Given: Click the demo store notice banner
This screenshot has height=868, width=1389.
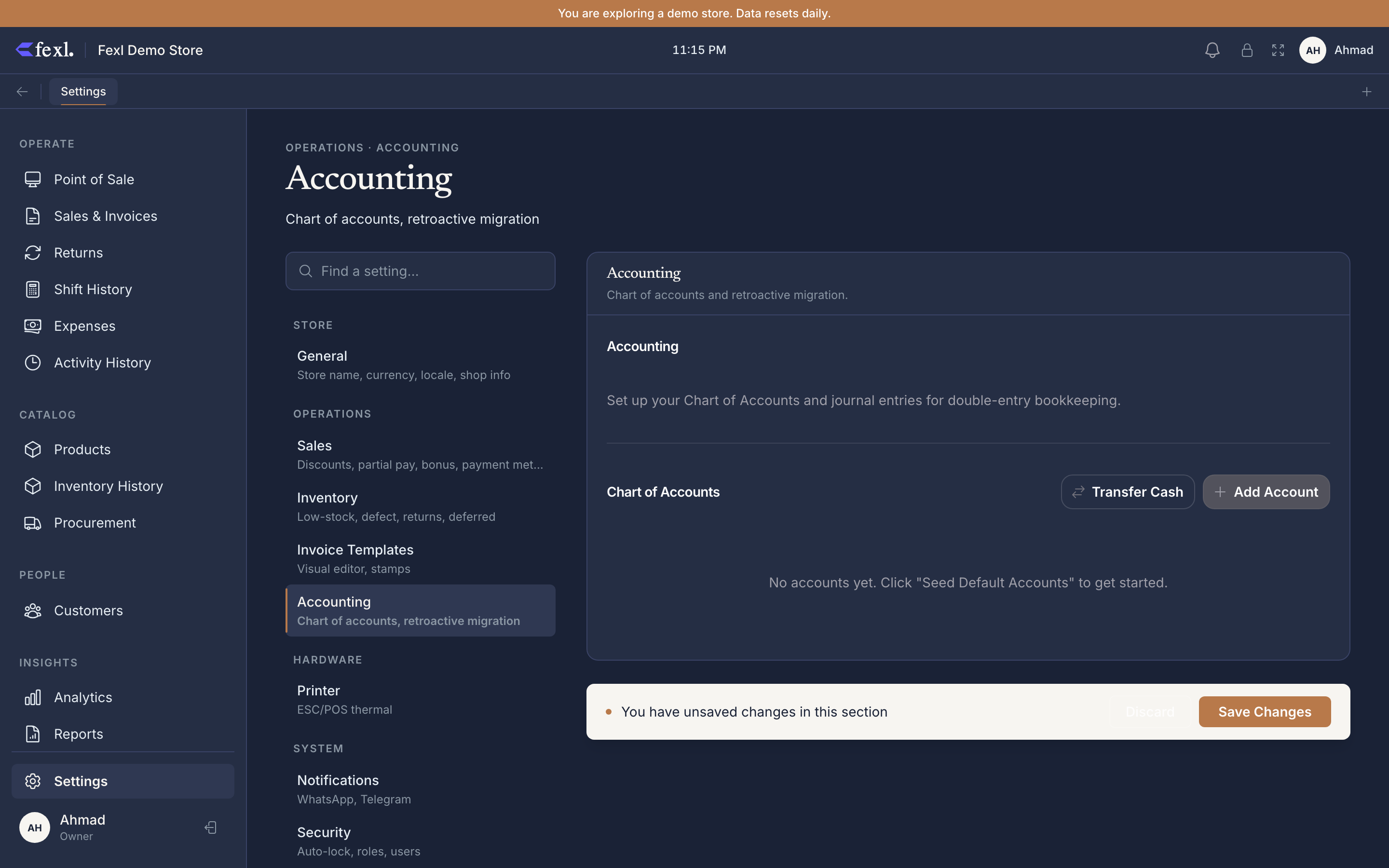Looking at the screenshot, I should tap(694, 13).
